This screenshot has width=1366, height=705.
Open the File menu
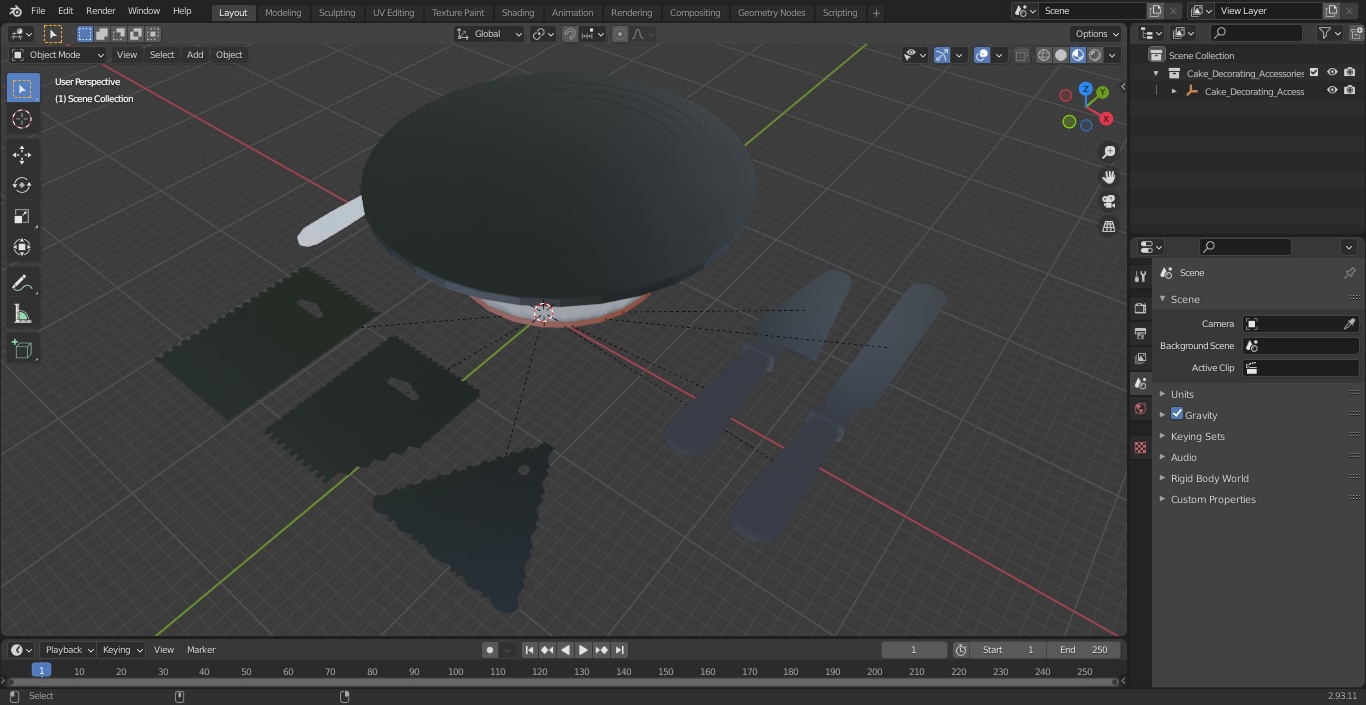(38, 11)
